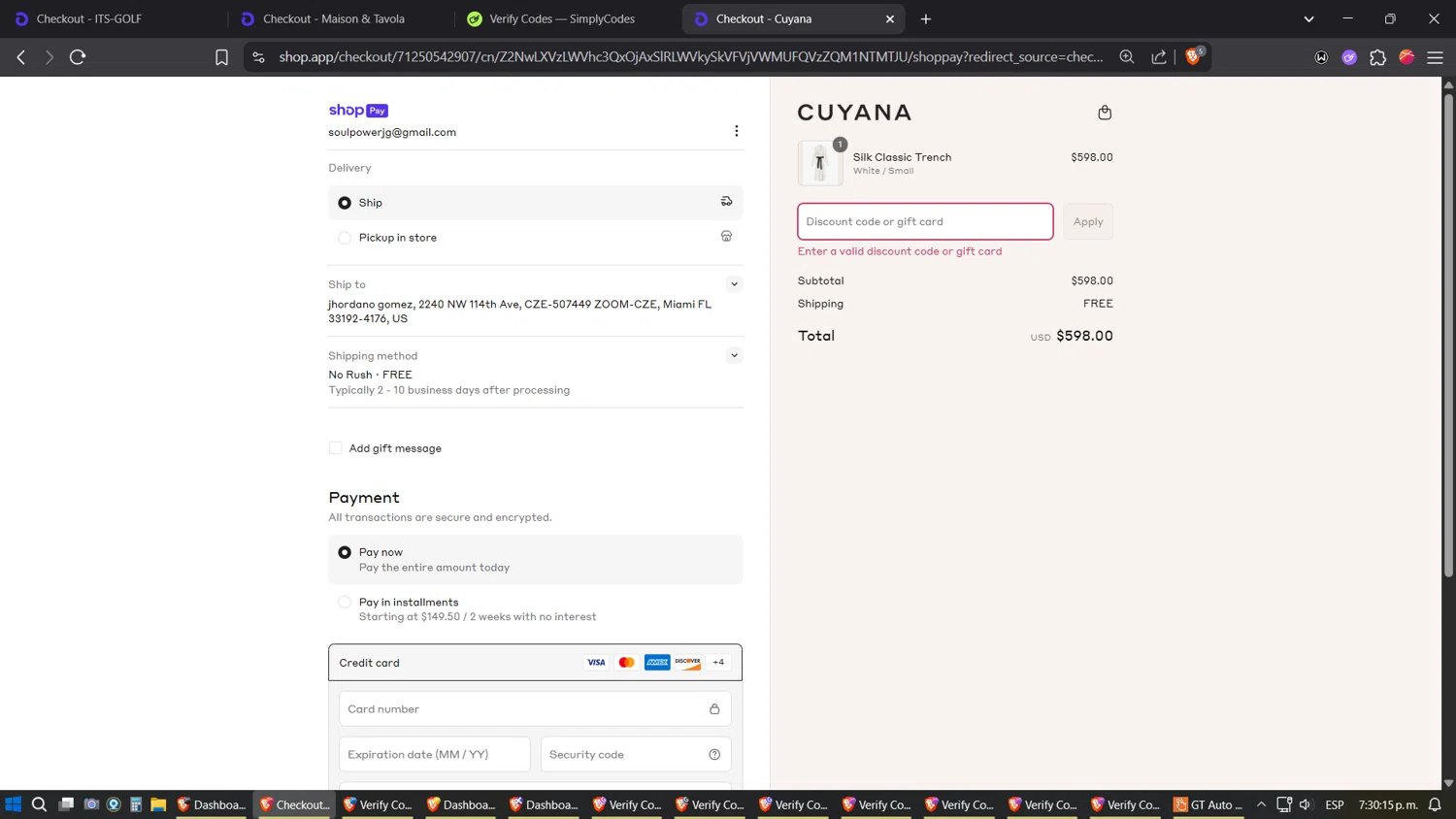Click the Mastercard logo
This screenshot has width=1456, height=819.
(627, 662)
